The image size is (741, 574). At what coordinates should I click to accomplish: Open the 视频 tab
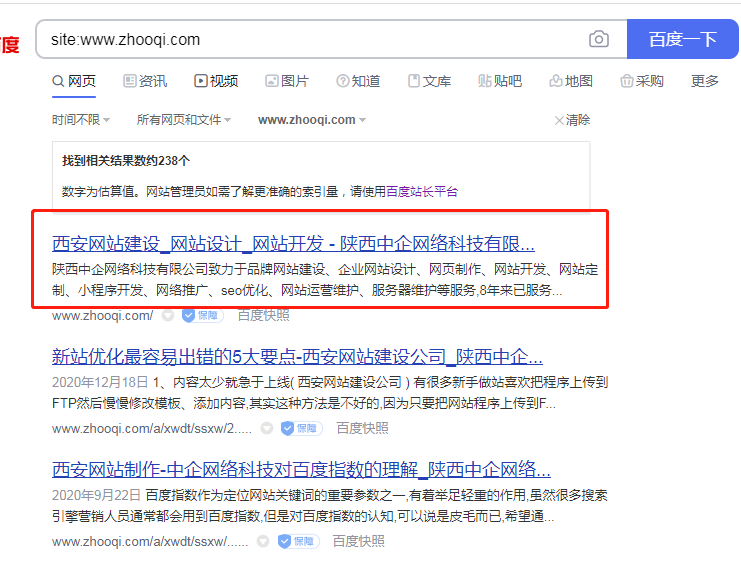tap(216, 81)
